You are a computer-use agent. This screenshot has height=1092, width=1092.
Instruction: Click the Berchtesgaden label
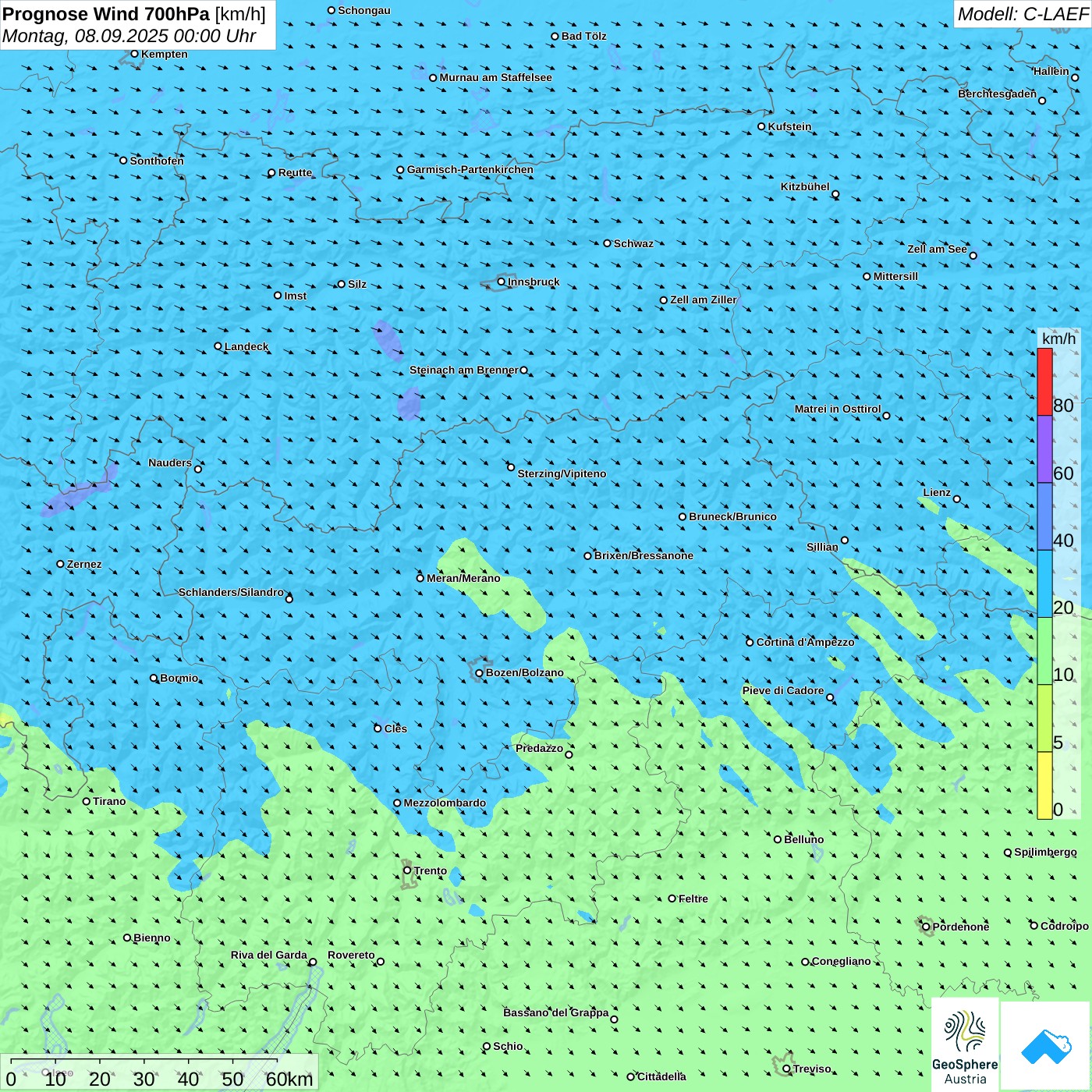click(x=998, y=94)
